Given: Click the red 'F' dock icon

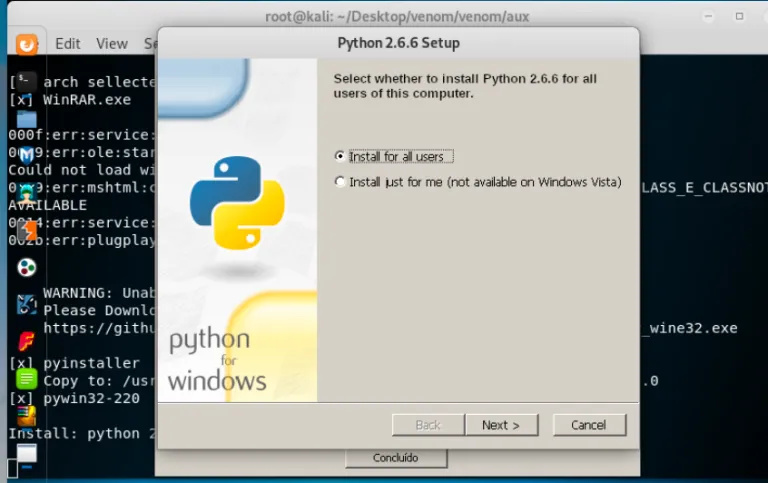Looking at the screenshot, I should click(x=27, y=341).
